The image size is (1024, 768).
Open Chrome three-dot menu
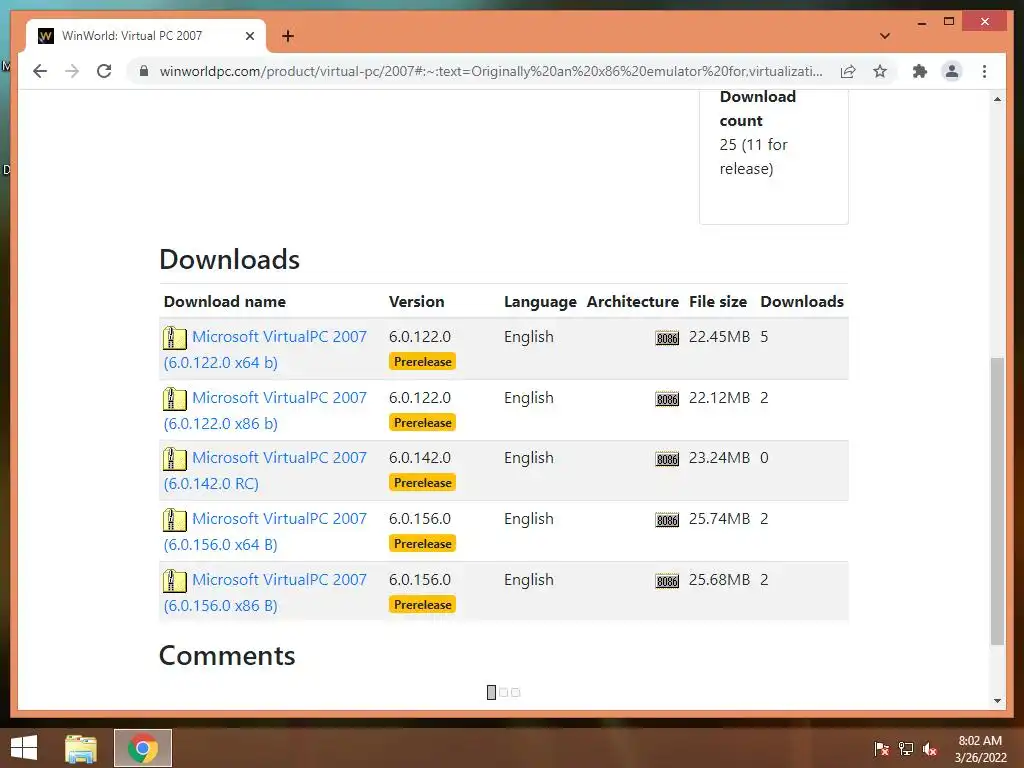tap(984, 71)
